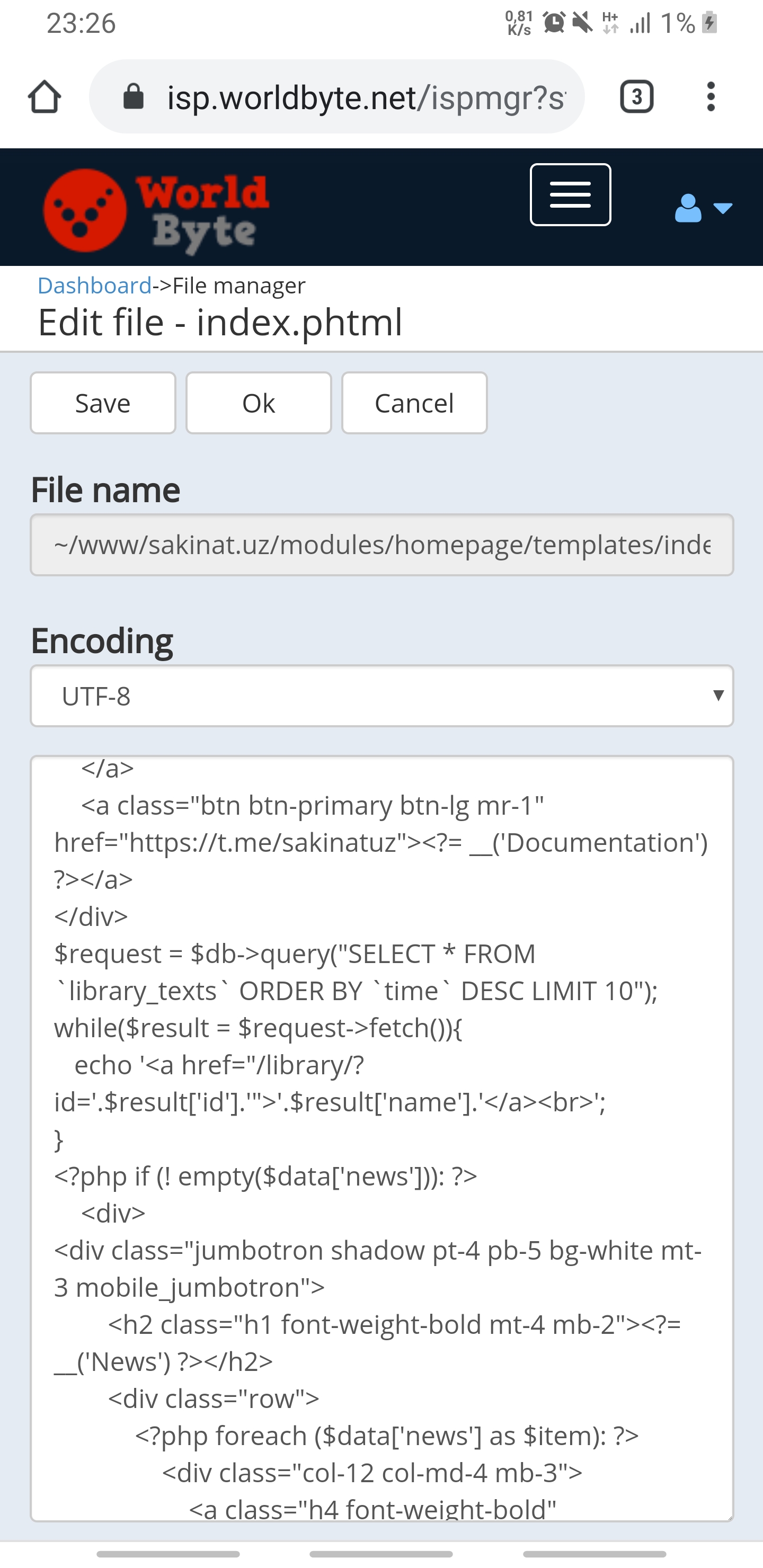Open the browser three-dot menu
Image resolution: width=763 pixels, height=1568 pixels.
coord(710,97)
